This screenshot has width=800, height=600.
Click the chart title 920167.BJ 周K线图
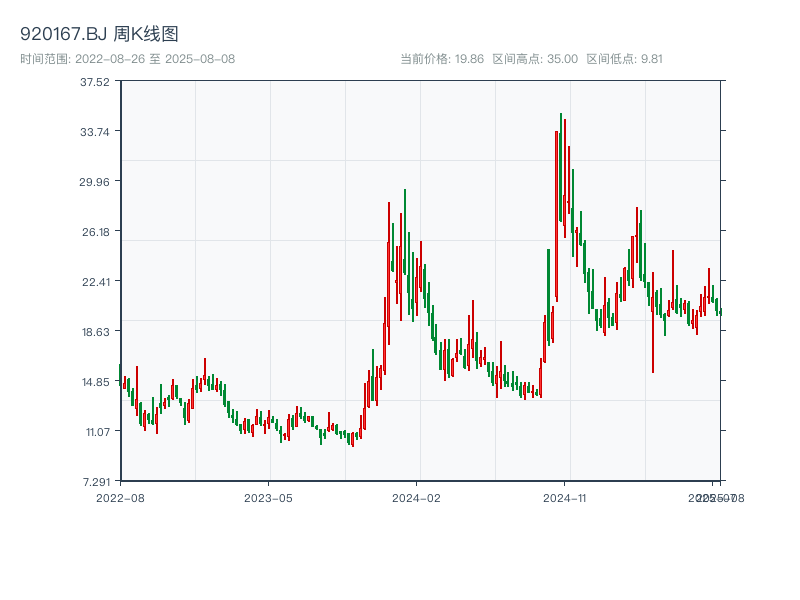pyautogui.click(x=99, y=34)
